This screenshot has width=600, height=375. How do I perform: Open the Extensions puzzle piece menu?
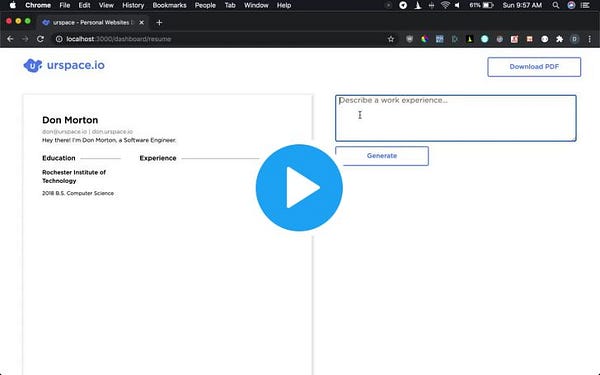click(559, 39)
